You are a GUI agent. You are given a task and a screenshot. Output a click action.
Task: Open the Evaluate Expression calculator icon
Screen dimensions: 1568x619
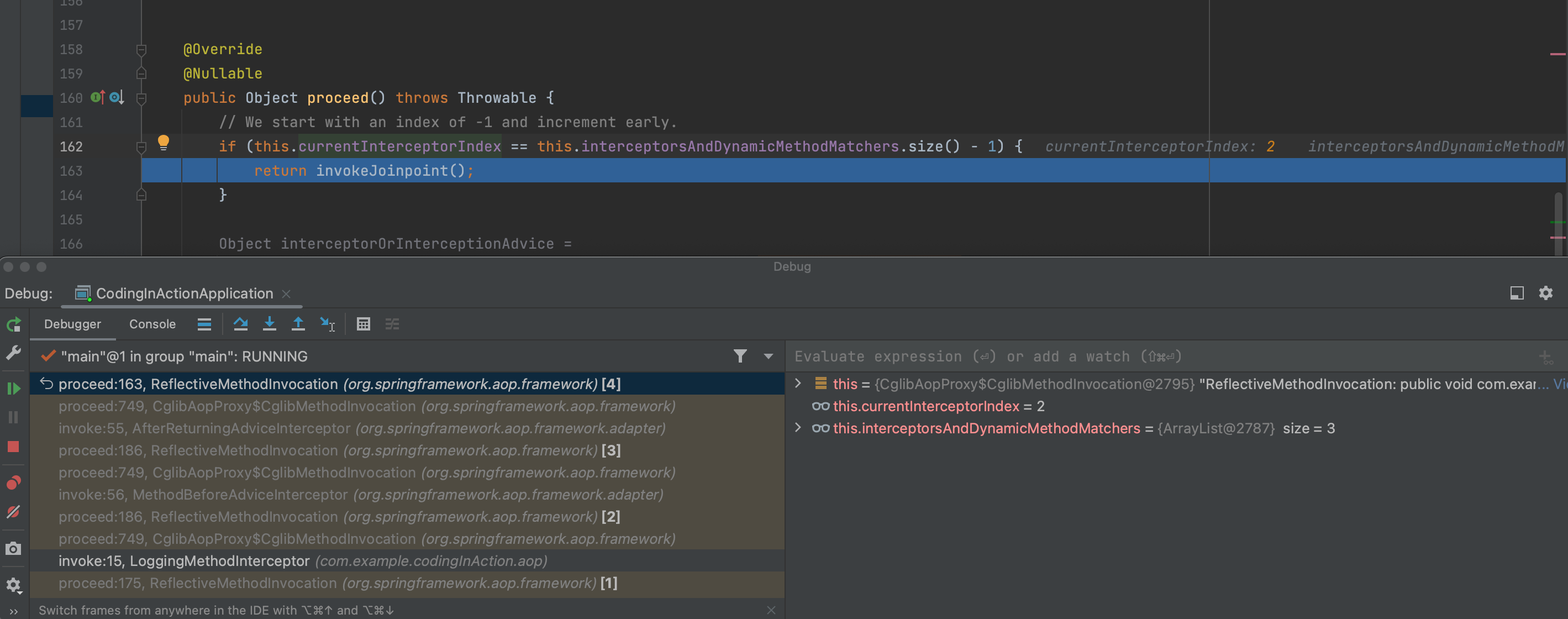(x=364, y=324)
